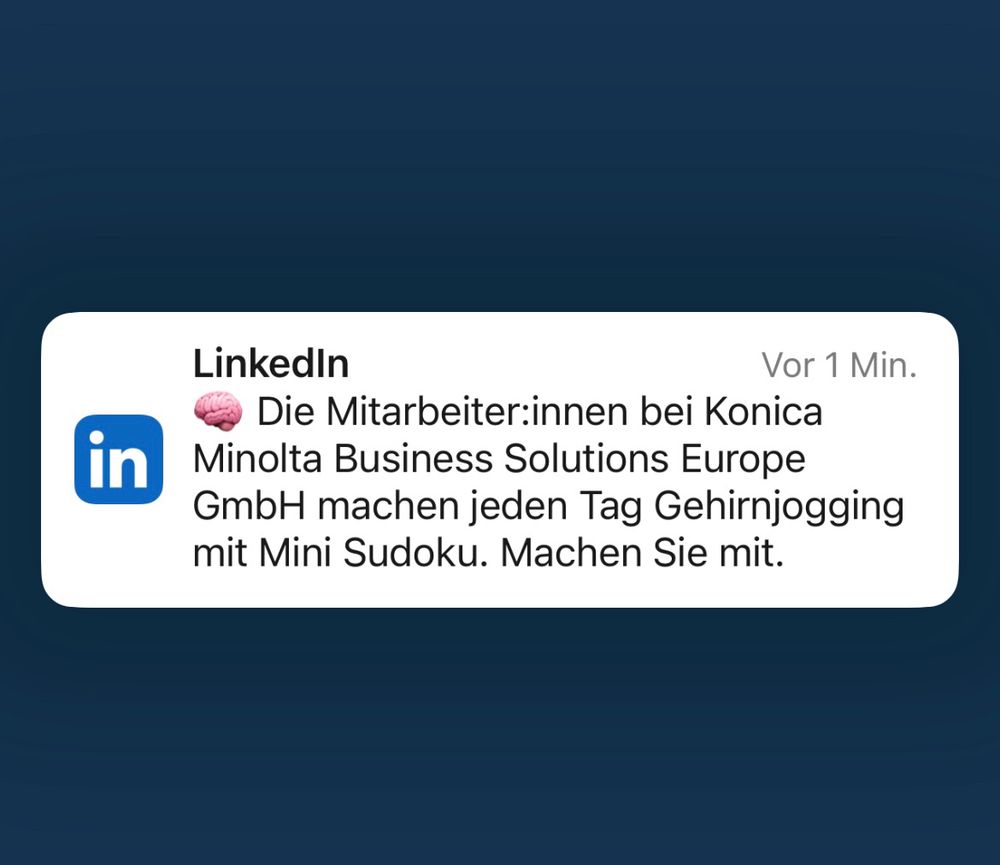This screenshot has height=865, width=1000.
Task: Click the icon beside the notification text
Action: (118, 461)
